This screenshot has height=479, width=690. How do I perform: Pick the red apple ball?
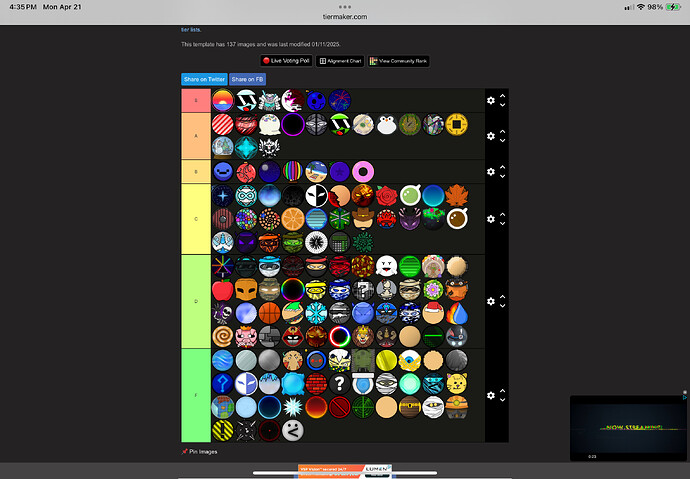(223, 290)
